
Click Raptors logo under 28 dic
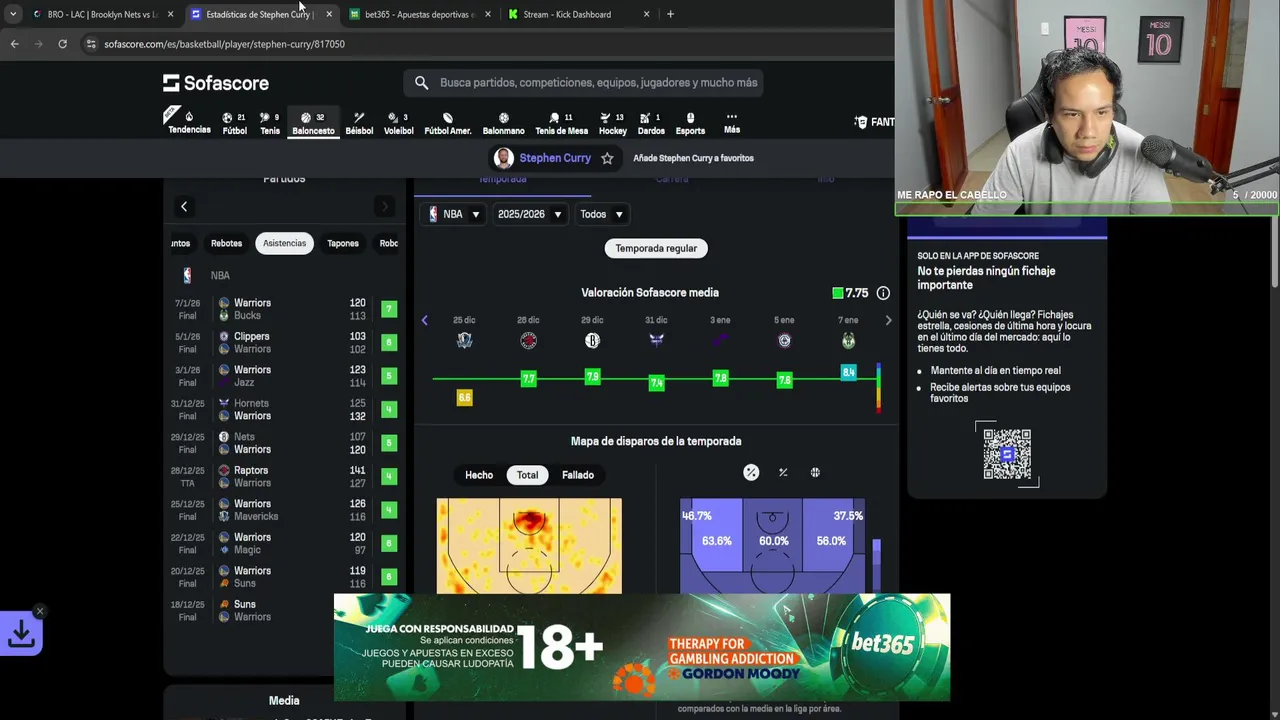coord(528,341)
